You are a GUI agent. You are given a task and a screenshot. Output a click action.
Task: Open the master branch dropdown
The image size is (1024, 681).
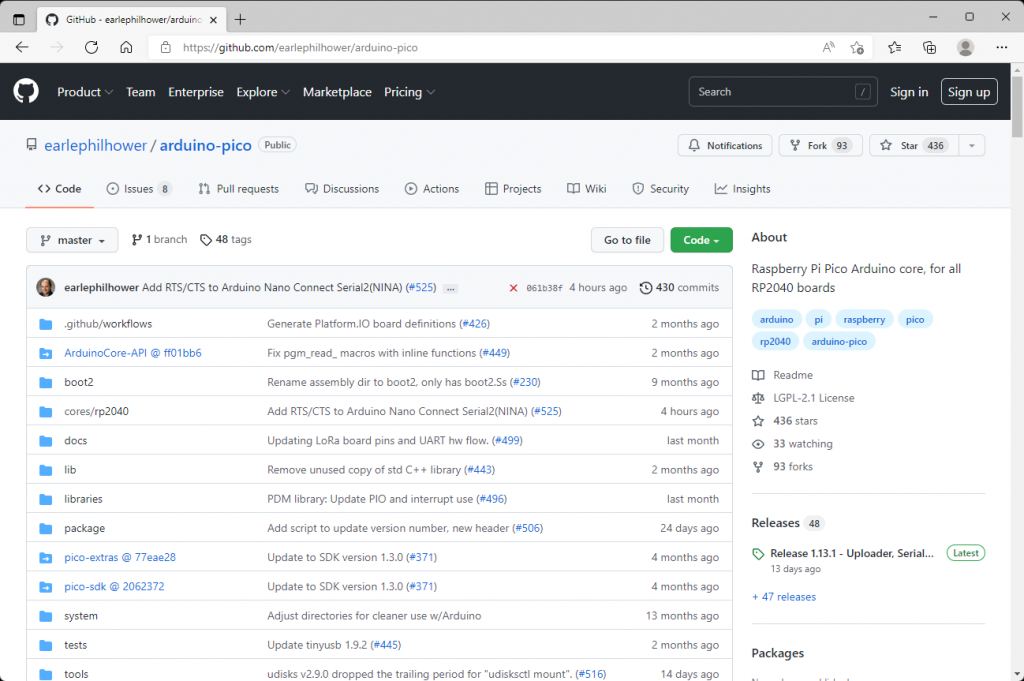[72, 240]
